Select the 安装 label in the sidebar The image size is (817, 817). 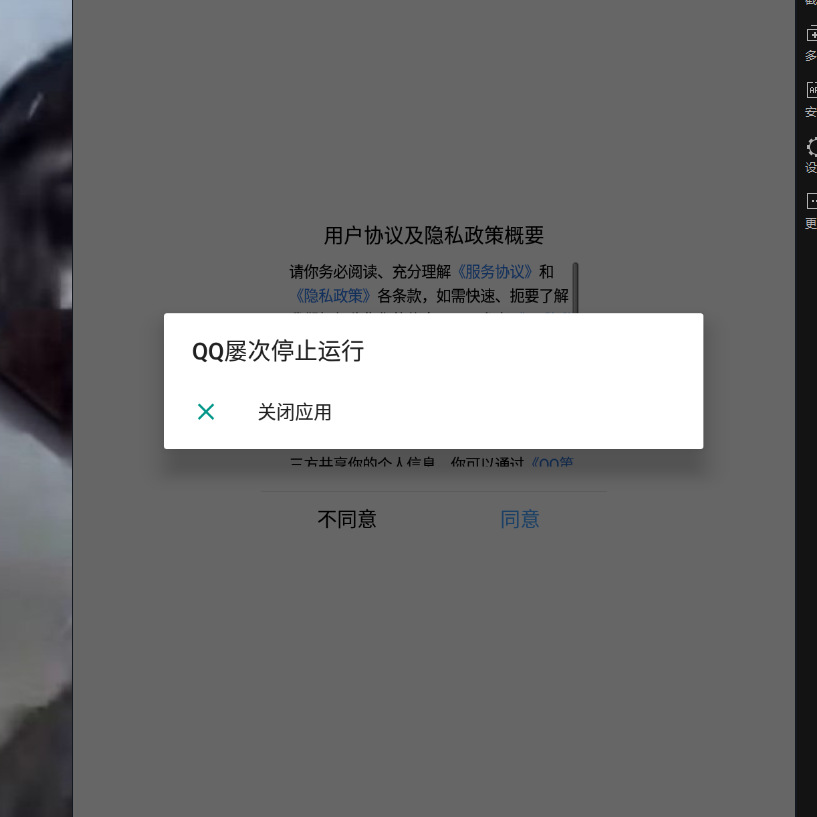[x=810, y=112]
